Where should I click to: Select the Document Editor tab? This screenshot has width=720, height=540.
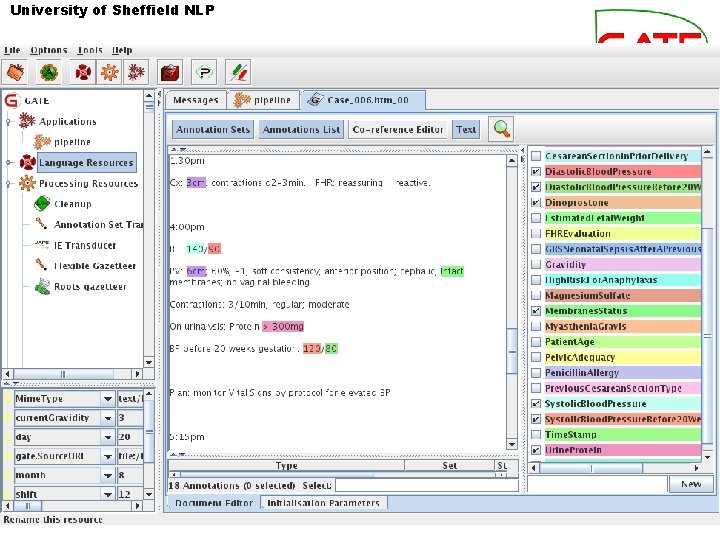214,503
